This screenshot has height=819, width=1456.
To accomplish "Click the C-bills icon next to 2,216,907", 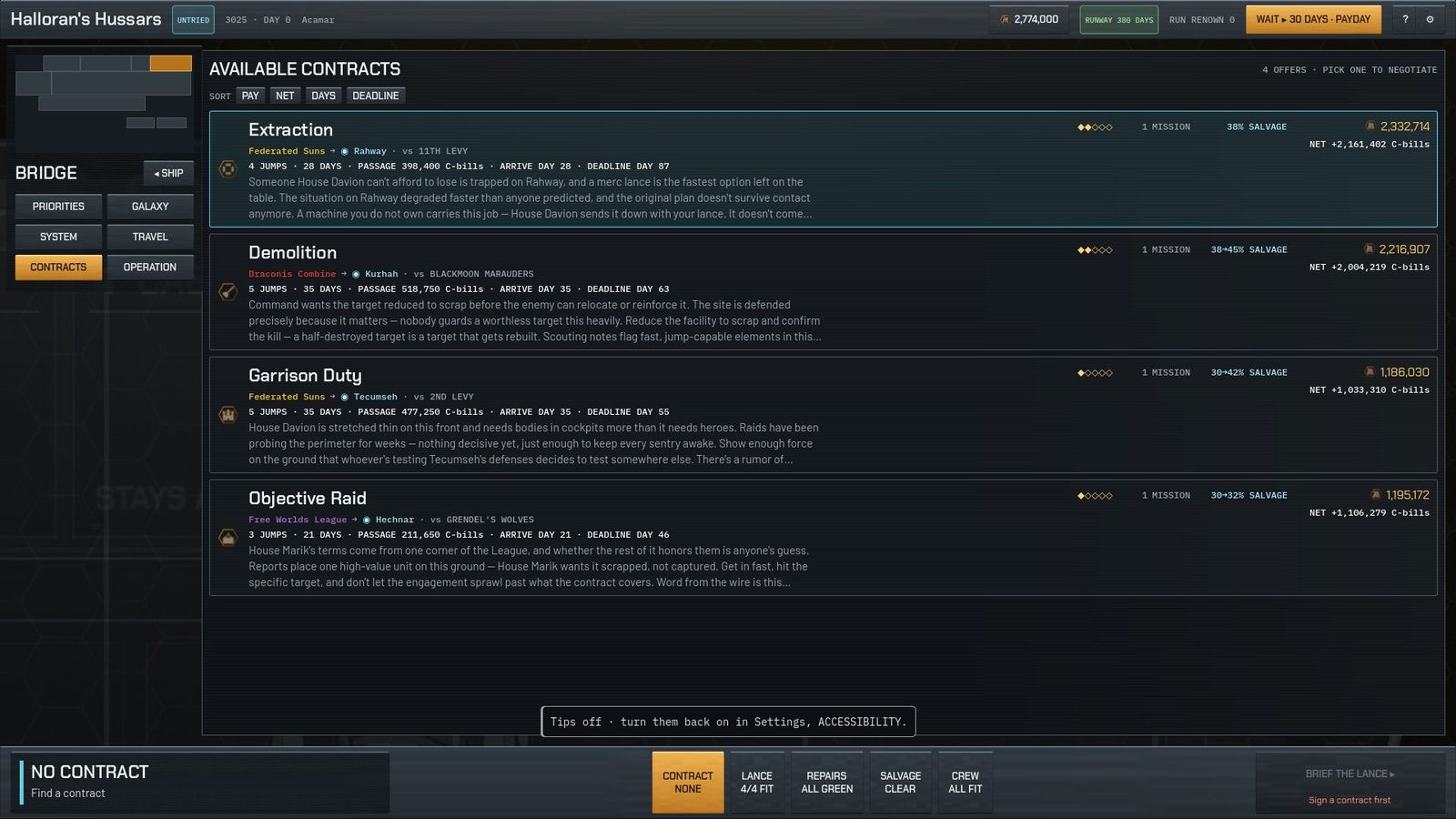I will click(1369, 249).
